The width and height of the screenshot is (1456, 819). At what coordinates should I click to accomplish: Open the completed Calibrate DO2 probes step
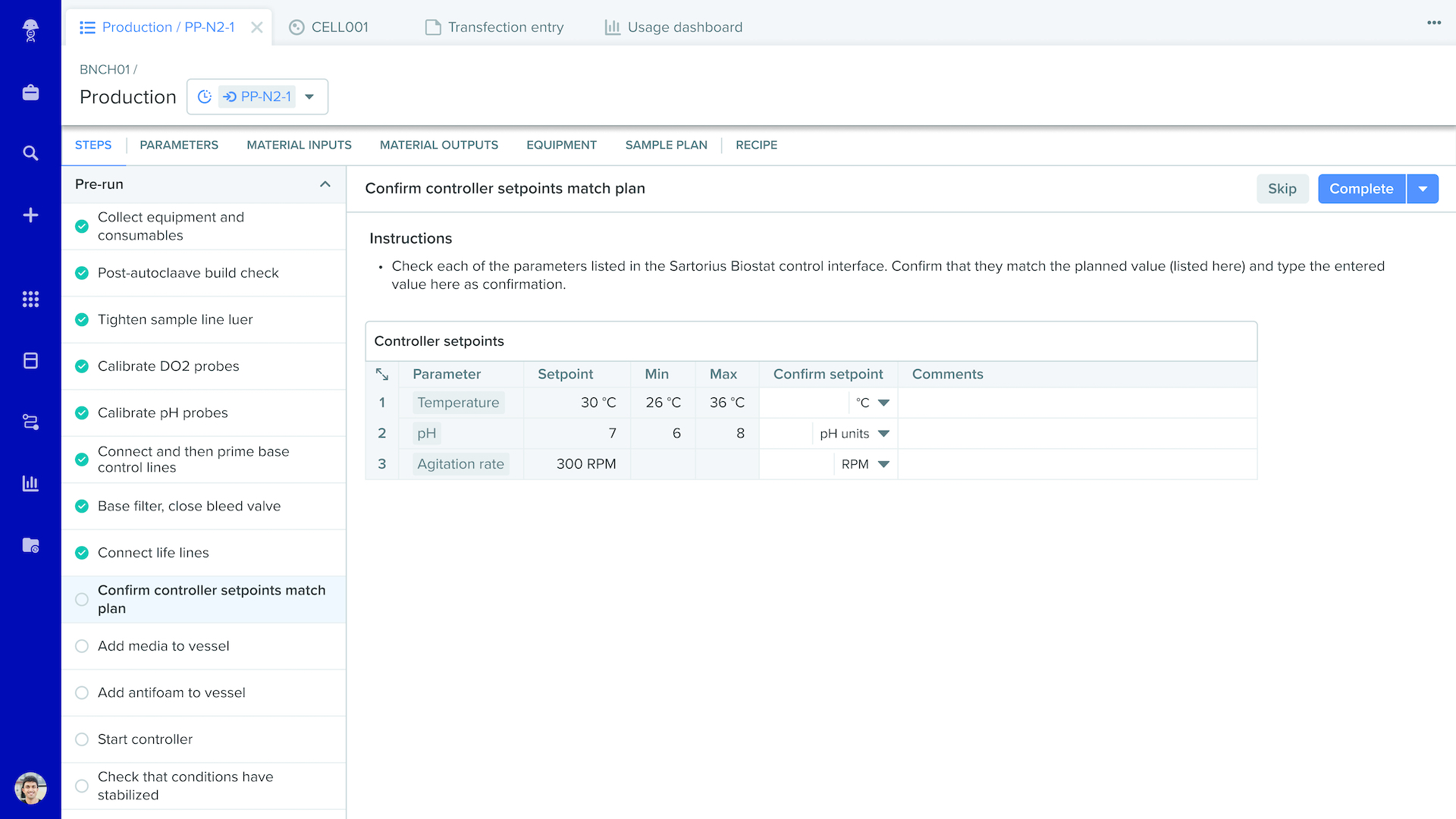pos(203,366)
